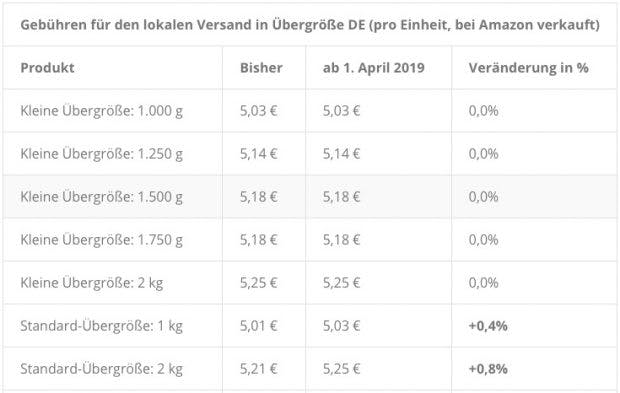The width and height of the screenshot is (620, 393).
Task: Select row Standard-Übergröße: 1 kg
Action: coord(310,326)
